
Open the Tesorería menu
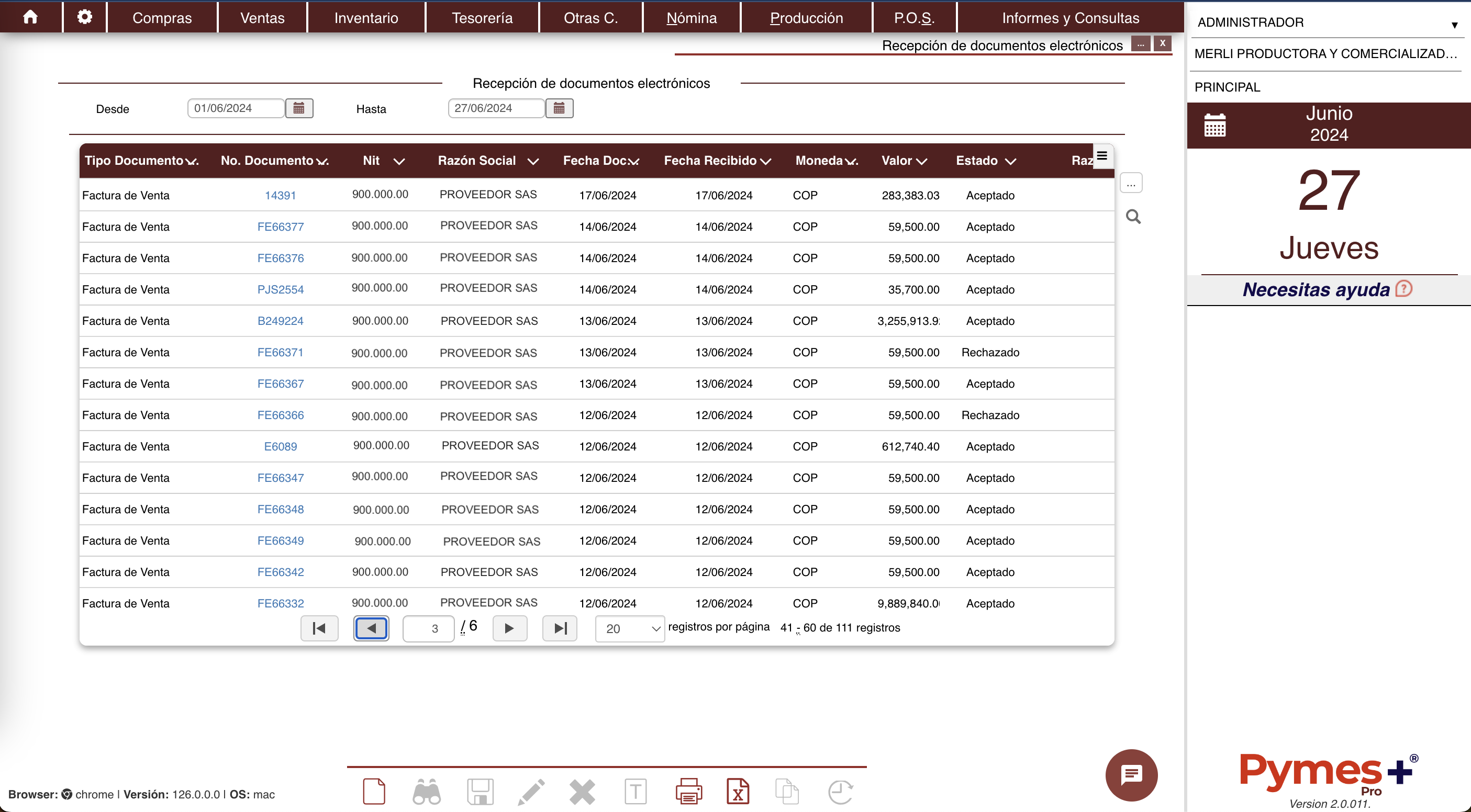(482, 18)
